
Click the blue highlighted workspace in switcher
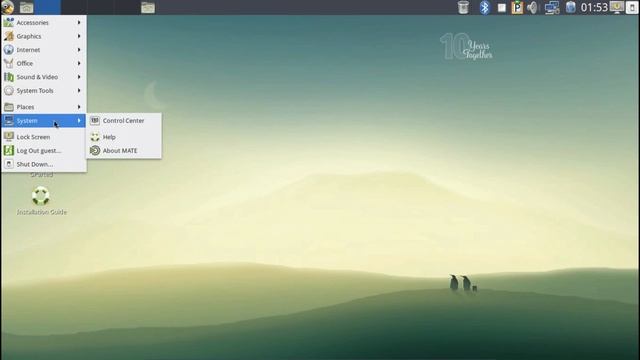click(47, 7)
